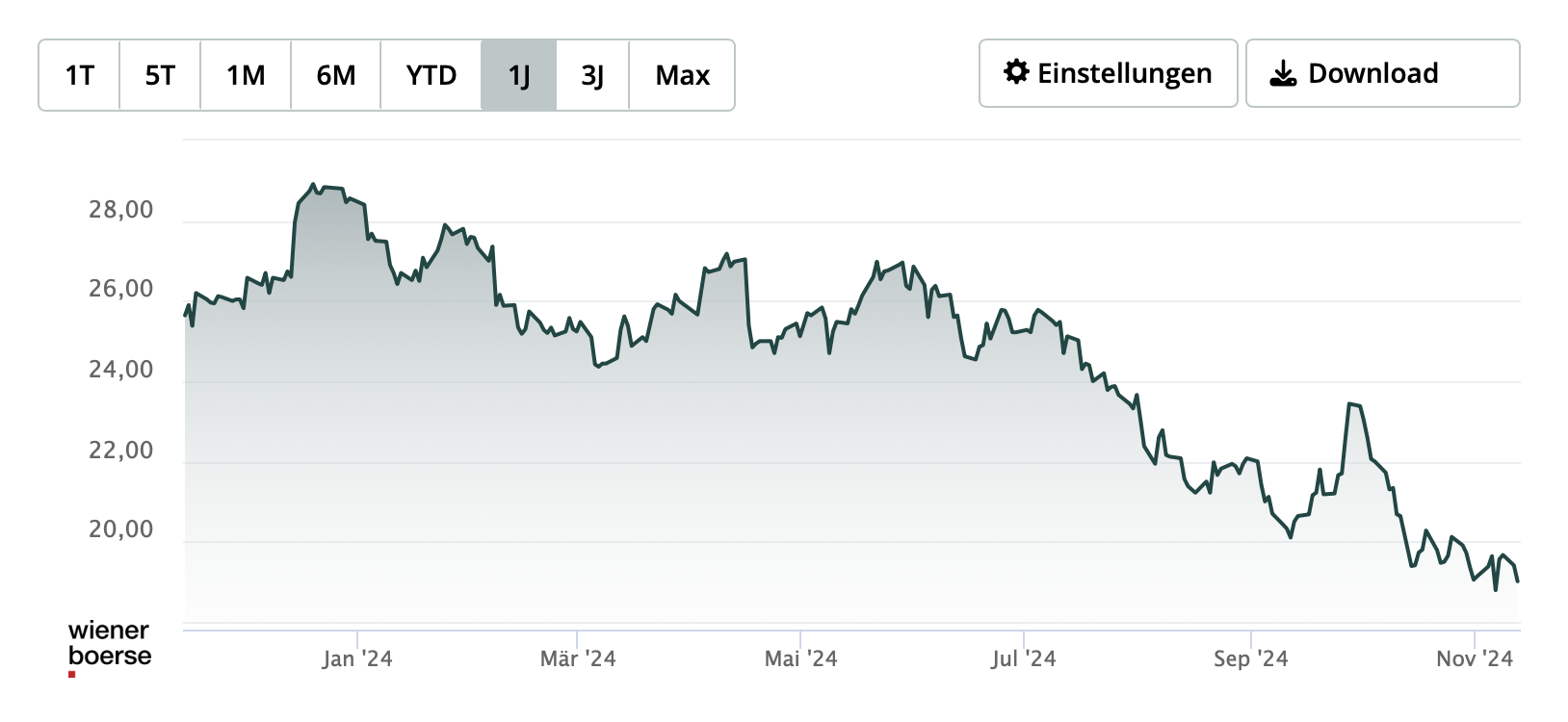Show the Max time range

pos(682,75)
